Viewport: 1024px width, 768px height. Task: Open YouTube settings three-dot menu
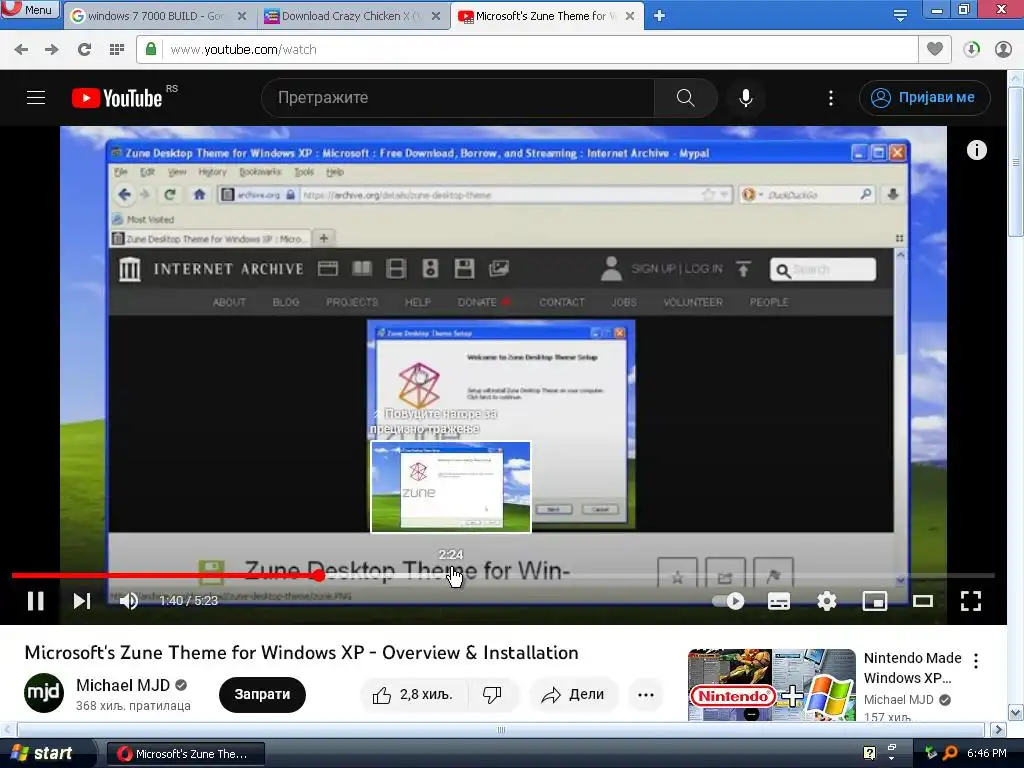tap(831, 98)
